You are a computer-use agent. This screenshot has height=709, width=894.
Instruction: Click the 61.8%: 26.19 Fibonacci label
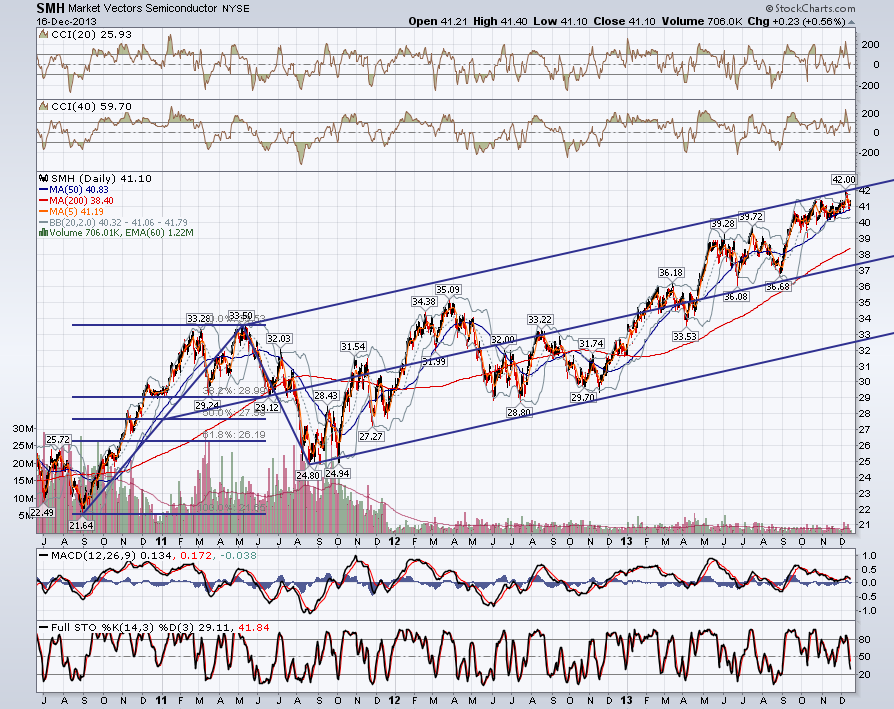(234, 434)
